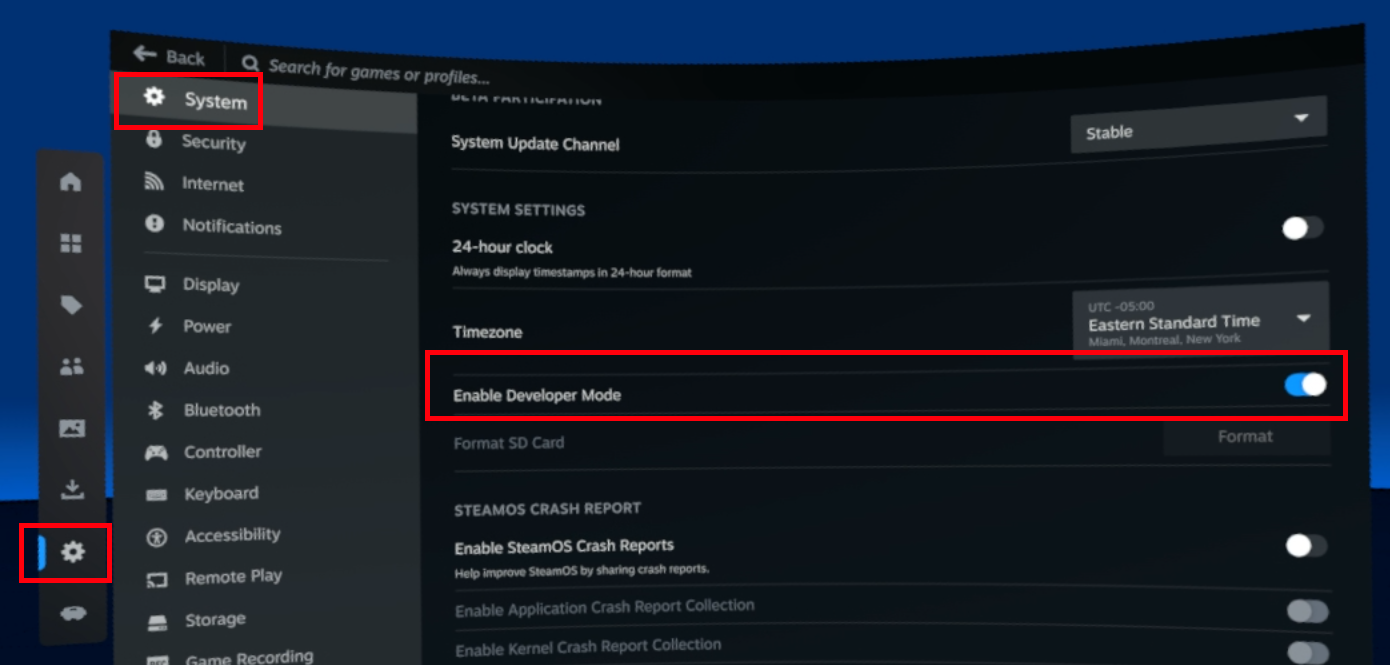Image resolution: width=1390 pixels, height=665 pixels.
Task: Select the System settings tab
Action: coord(214,101)
